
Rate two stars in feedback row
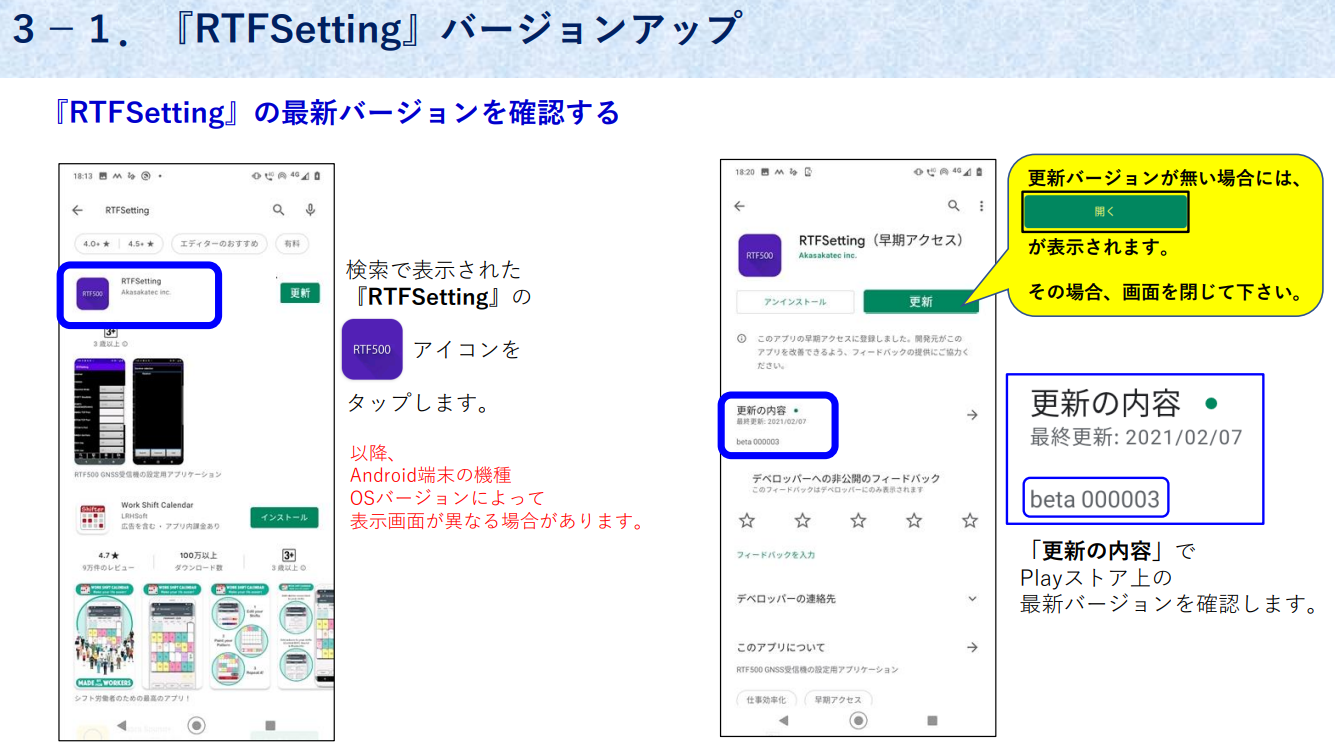pos(802,520)
